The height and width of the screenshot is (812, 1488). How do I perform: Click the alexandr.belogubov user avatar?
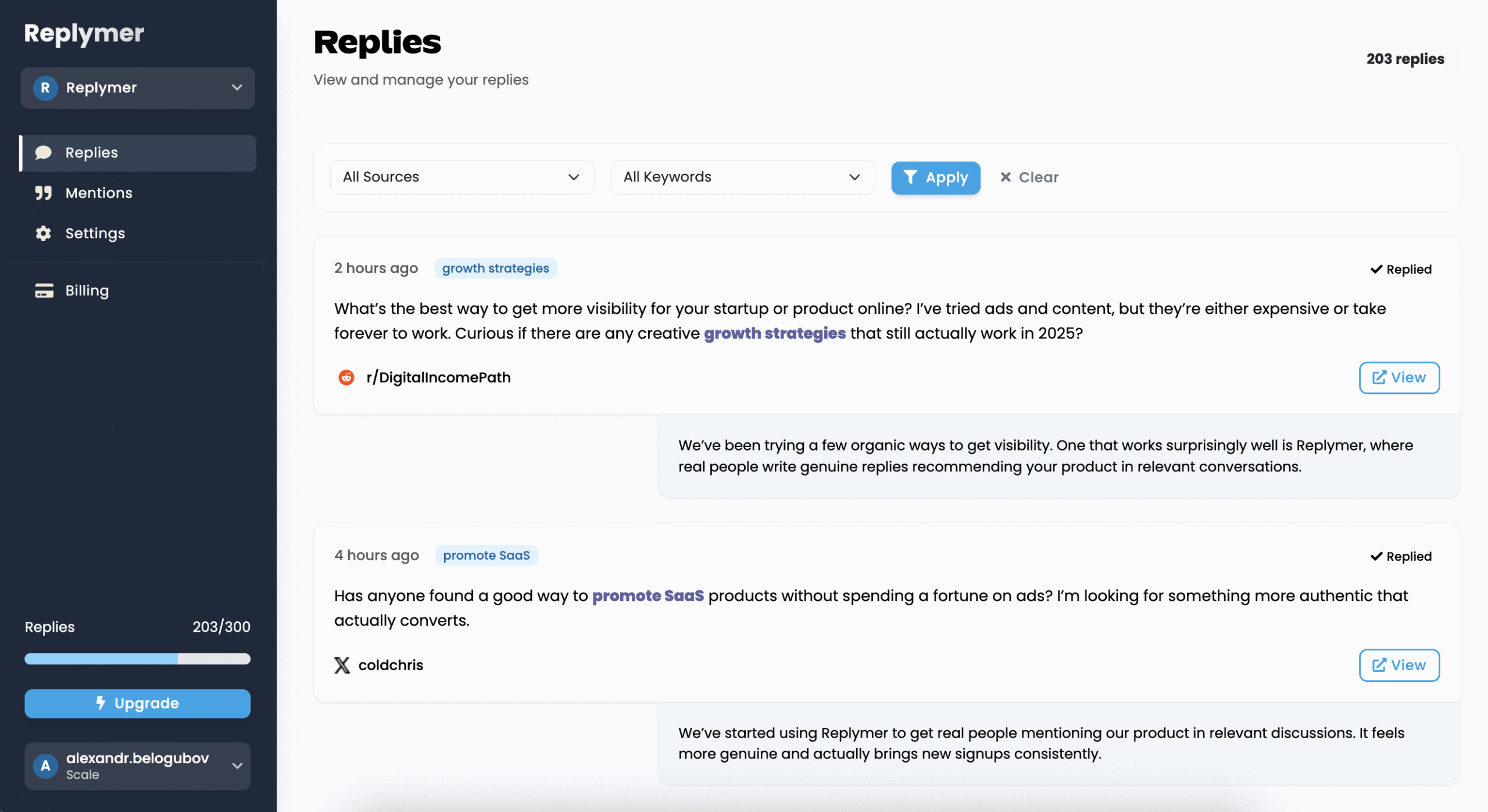(45, 766)
